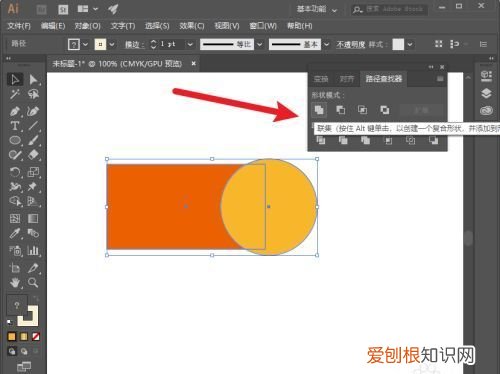Choose the Magic Wand tool
The height and width of the screenshot is (374, 500).
point(15,95)
